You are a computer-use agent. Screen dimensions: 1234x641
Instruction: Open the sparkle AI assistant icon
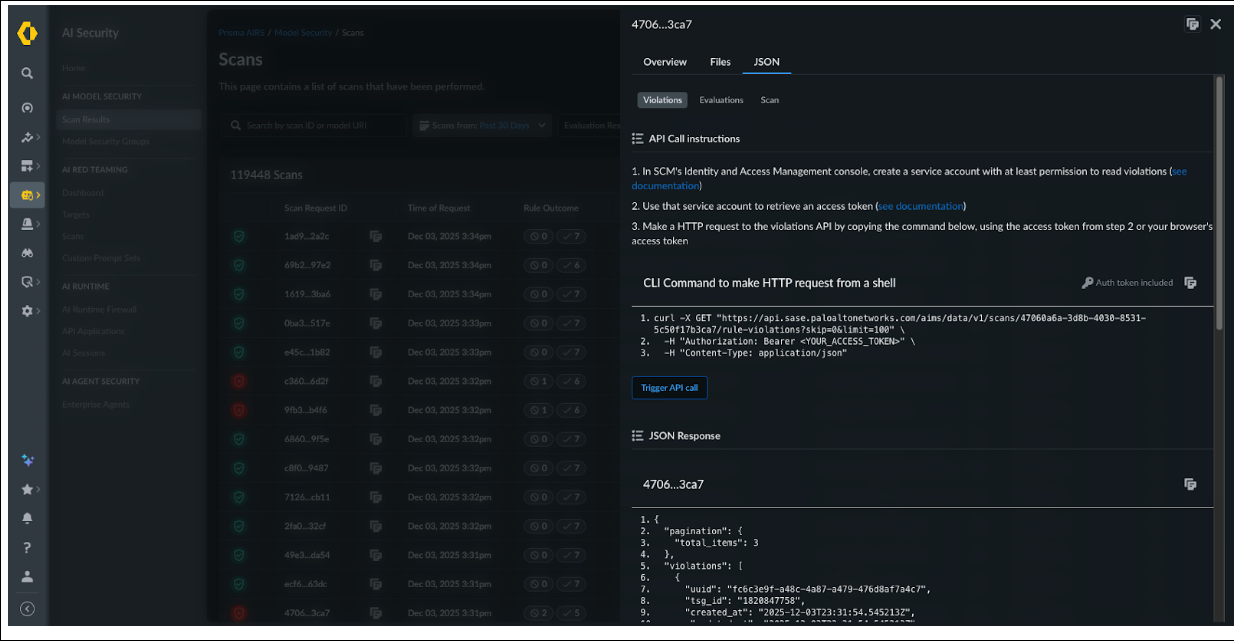click(x=27, y=461)
